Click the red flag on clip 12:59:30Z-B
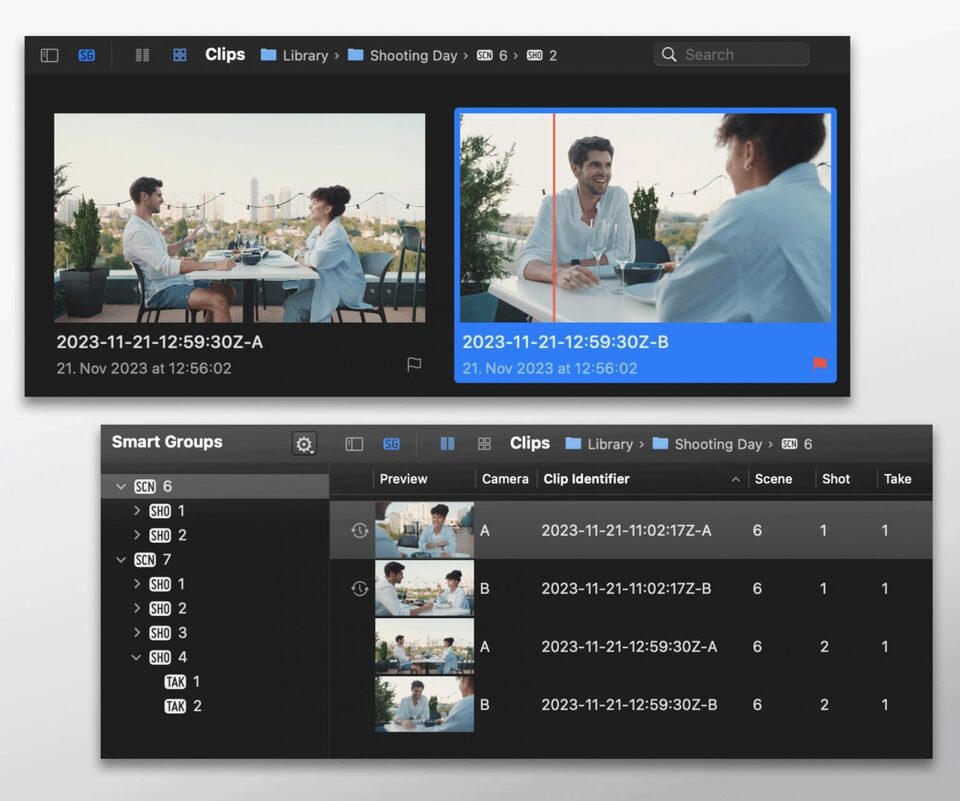Screen dimensions: 960x801 tap(820, 364)
